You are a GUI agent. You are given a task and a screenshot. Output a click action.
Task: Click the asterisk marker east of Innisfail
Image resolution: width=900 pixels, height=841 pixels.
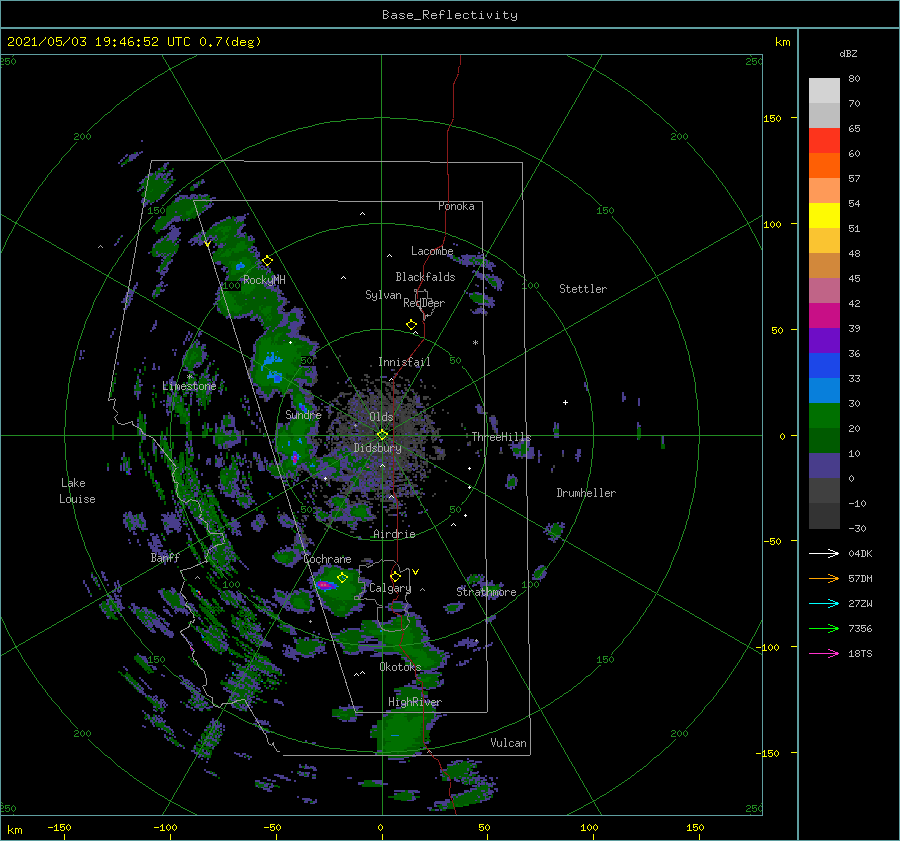475,343
